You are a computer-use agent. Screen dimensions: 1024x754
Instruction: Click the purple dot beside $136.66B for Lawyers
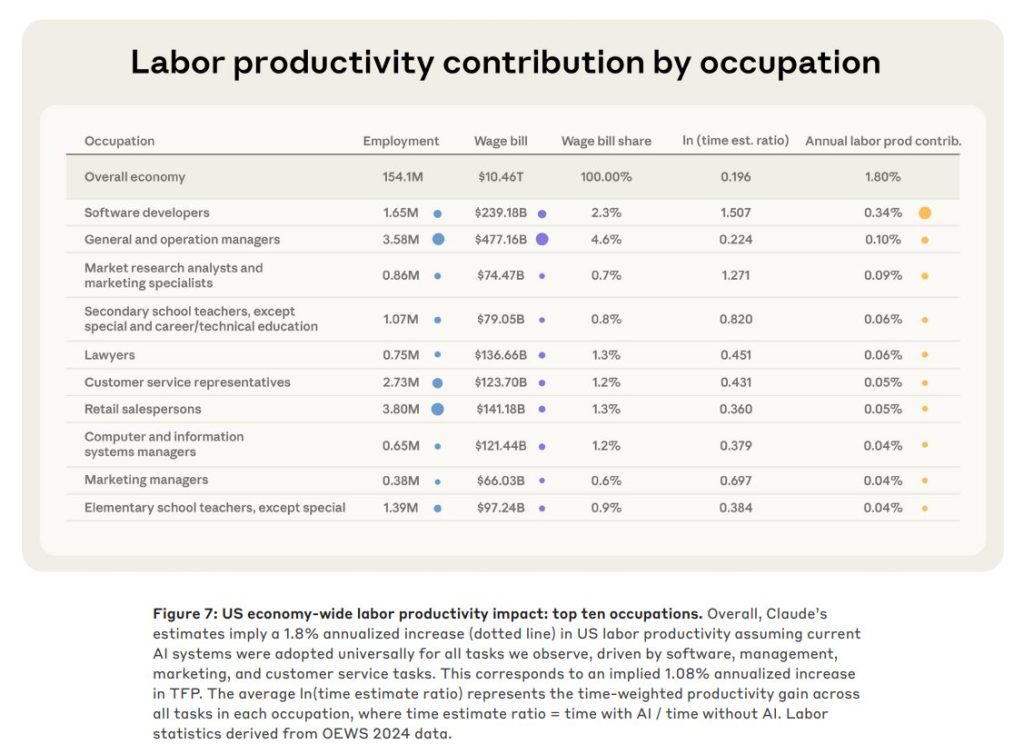coord(542,355)
